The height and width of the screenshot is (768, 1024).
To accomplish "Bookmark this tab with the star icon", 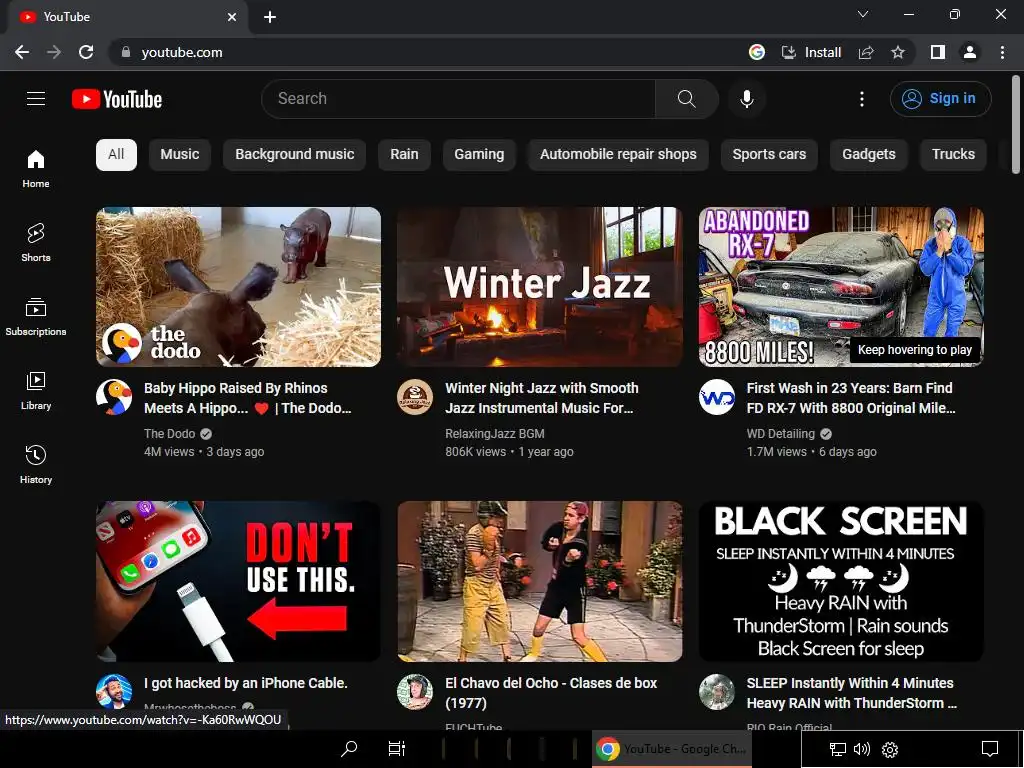I will 898,52.
